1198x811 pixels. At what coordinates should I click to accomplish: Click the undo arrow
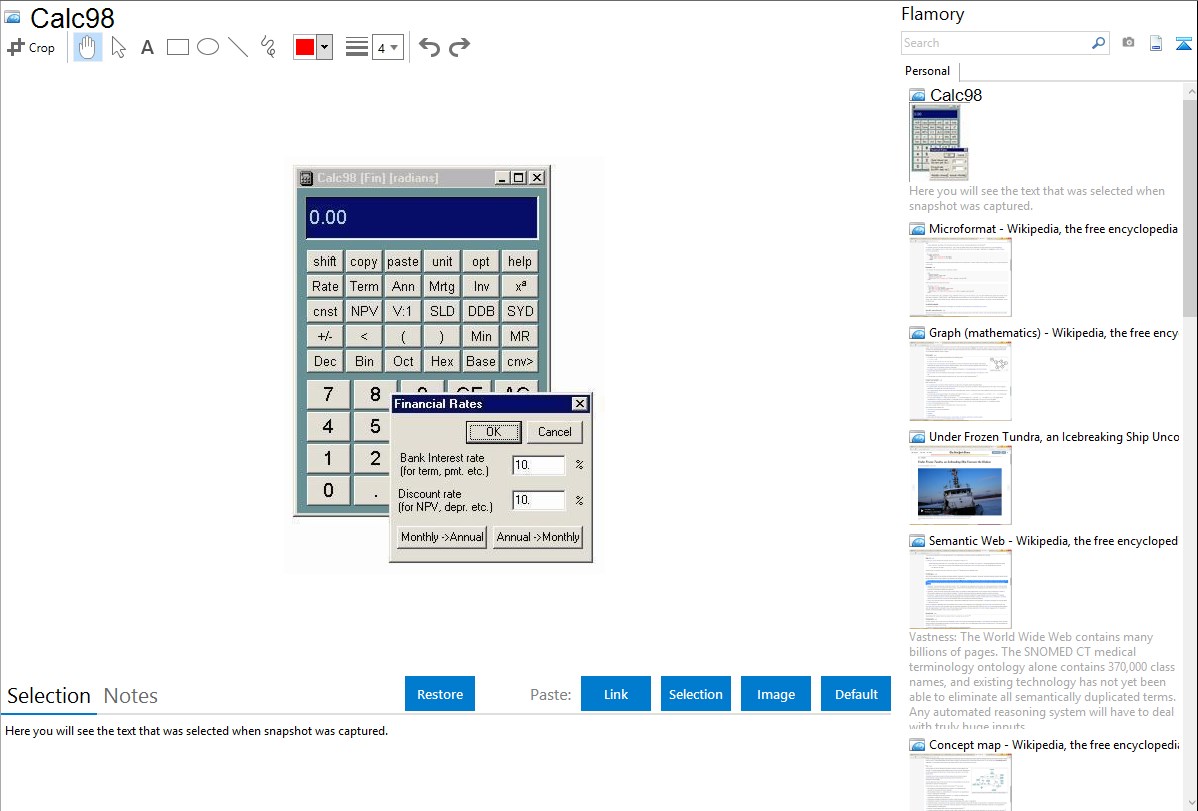(x=429, y=47)
